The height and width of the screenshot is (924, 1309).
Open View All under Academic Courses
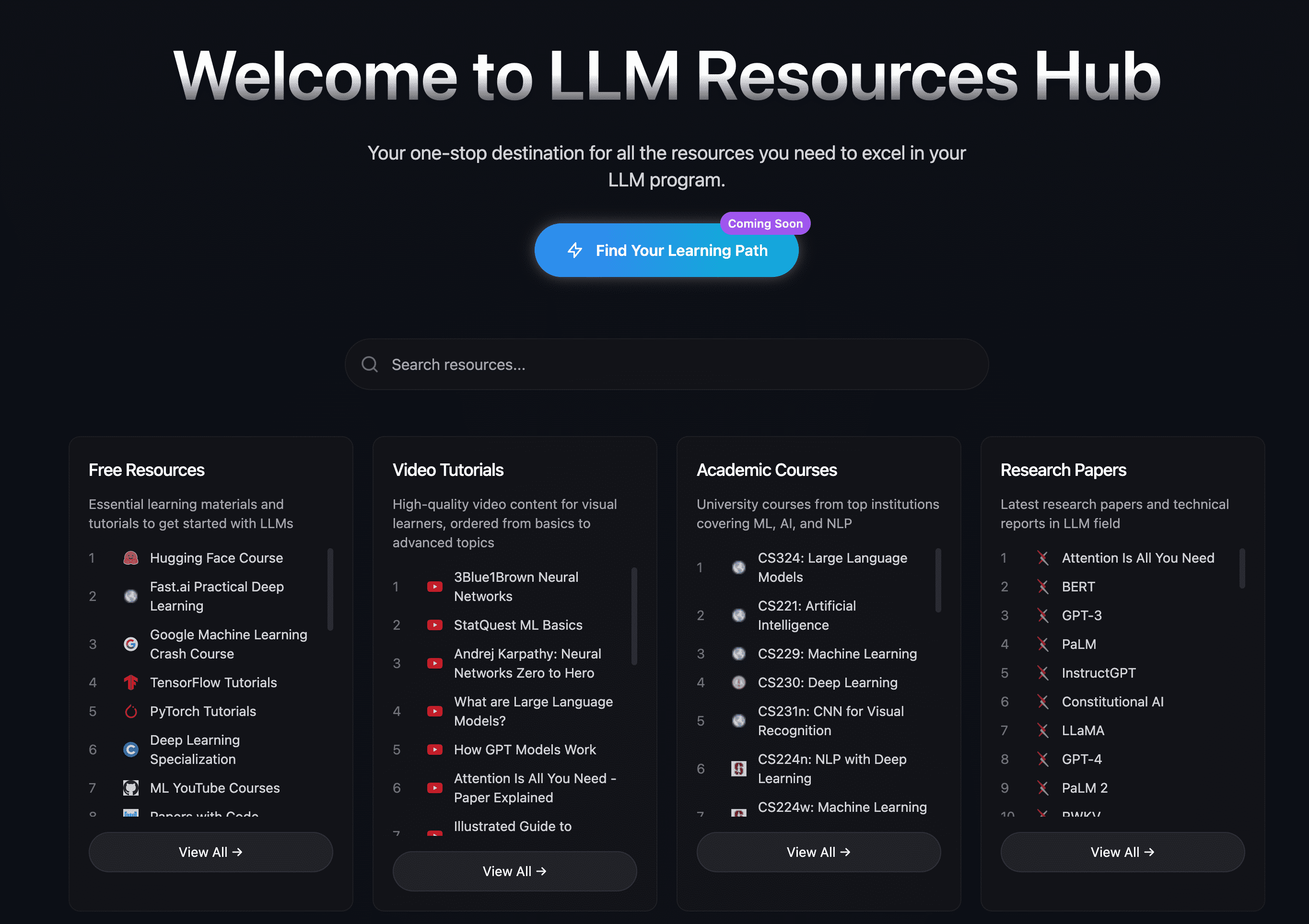coord(818,852)
